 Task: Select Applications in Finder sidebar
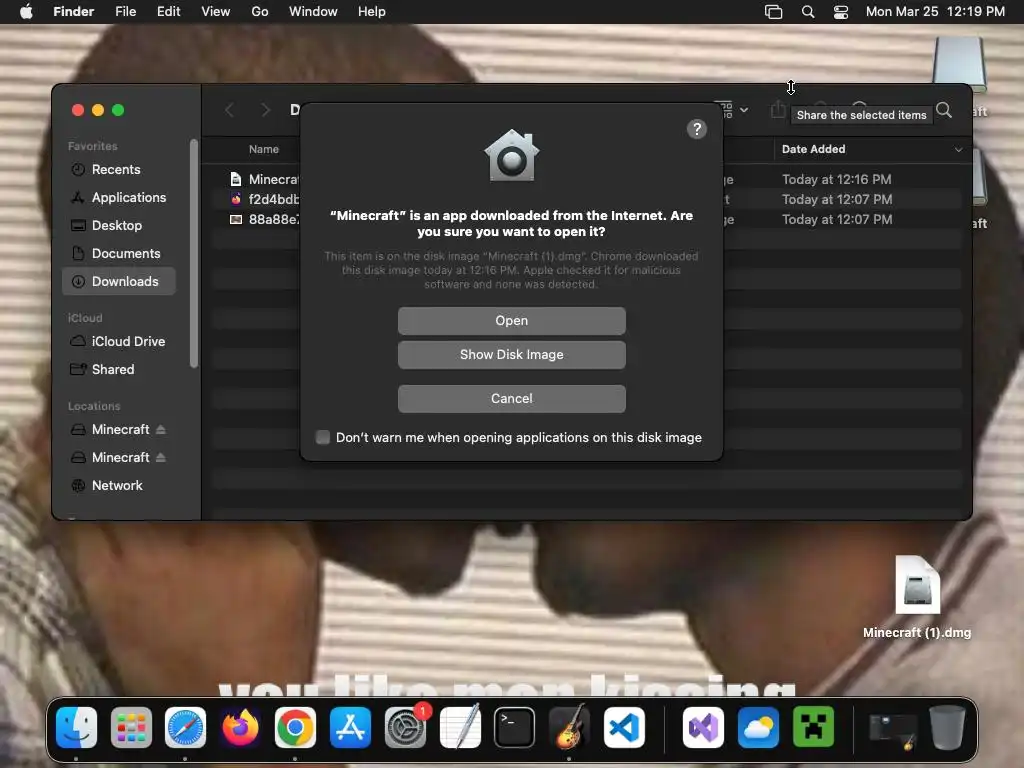point(119,197)
